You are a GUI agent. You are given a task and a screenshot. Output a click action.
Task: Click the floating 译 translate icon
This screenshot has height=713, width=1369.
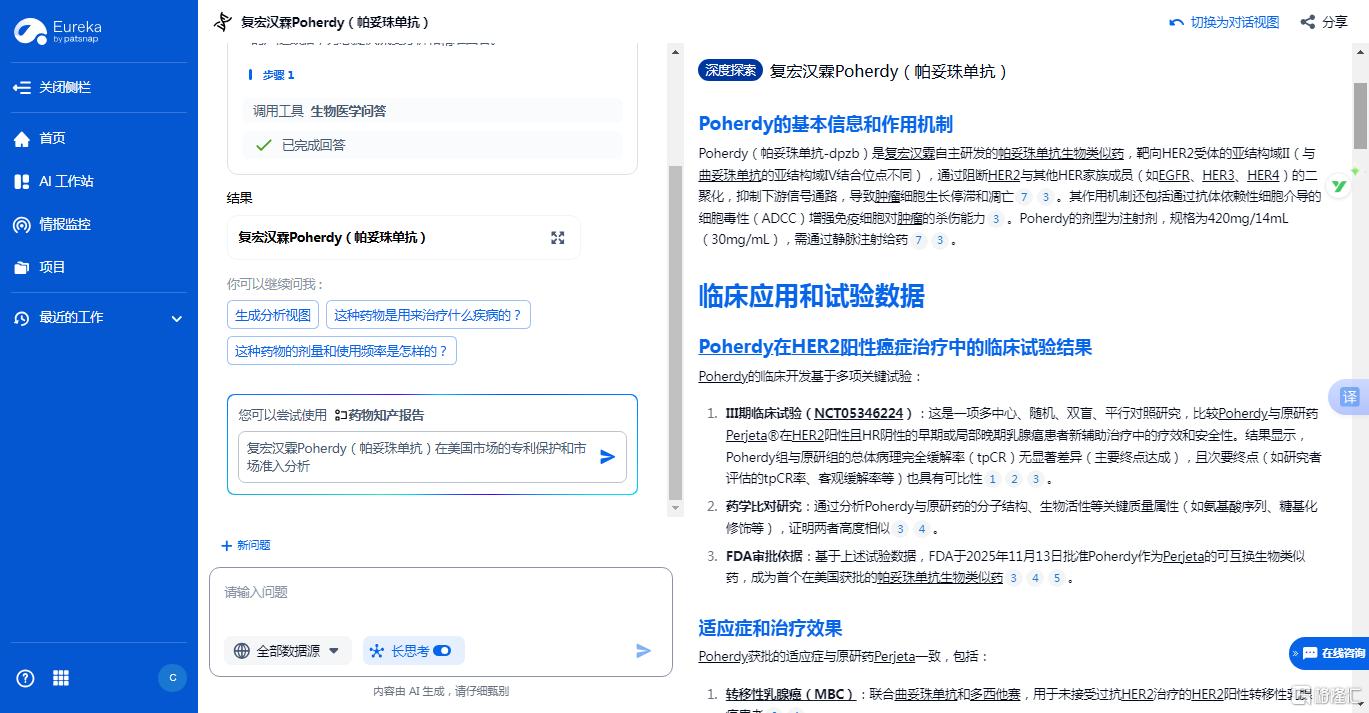[1349, 397]
